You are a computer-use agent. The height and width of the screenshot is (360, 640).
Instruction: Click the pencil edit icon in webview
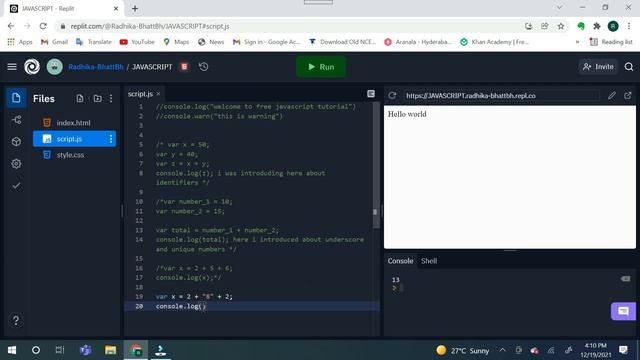pos(611,96)
